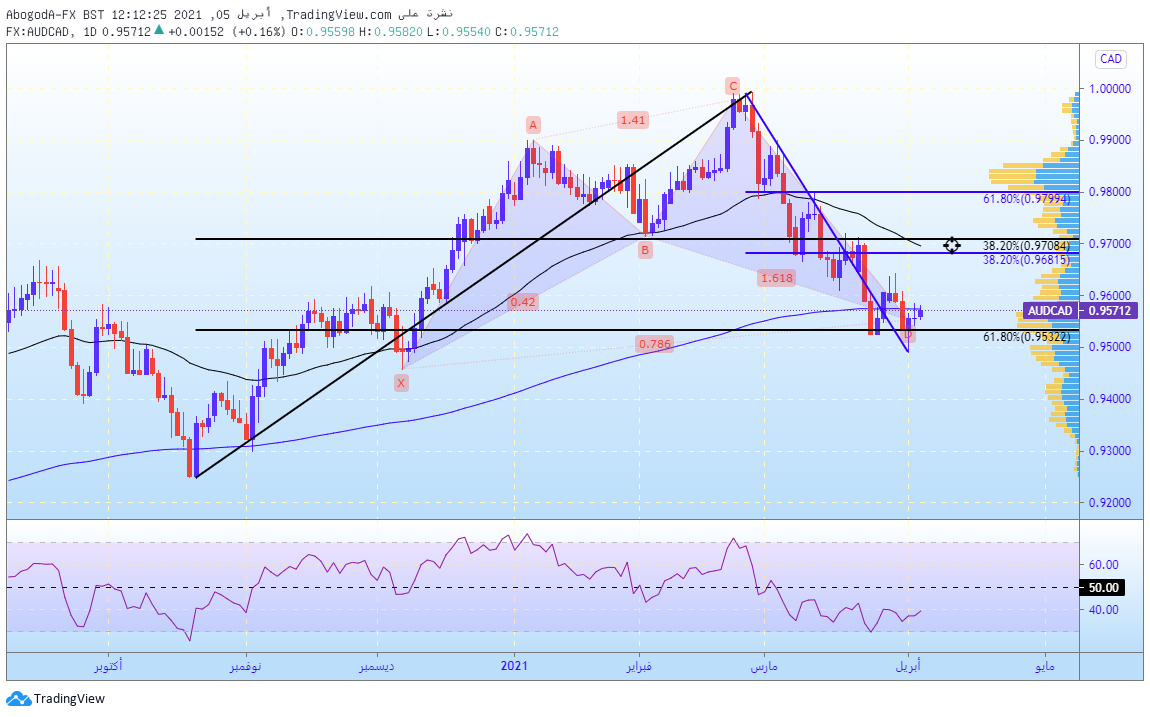The width and height of the screenshot is (1150, 717).
Task: Click the مايو time axis label
Action: (x=1044, y=666)
